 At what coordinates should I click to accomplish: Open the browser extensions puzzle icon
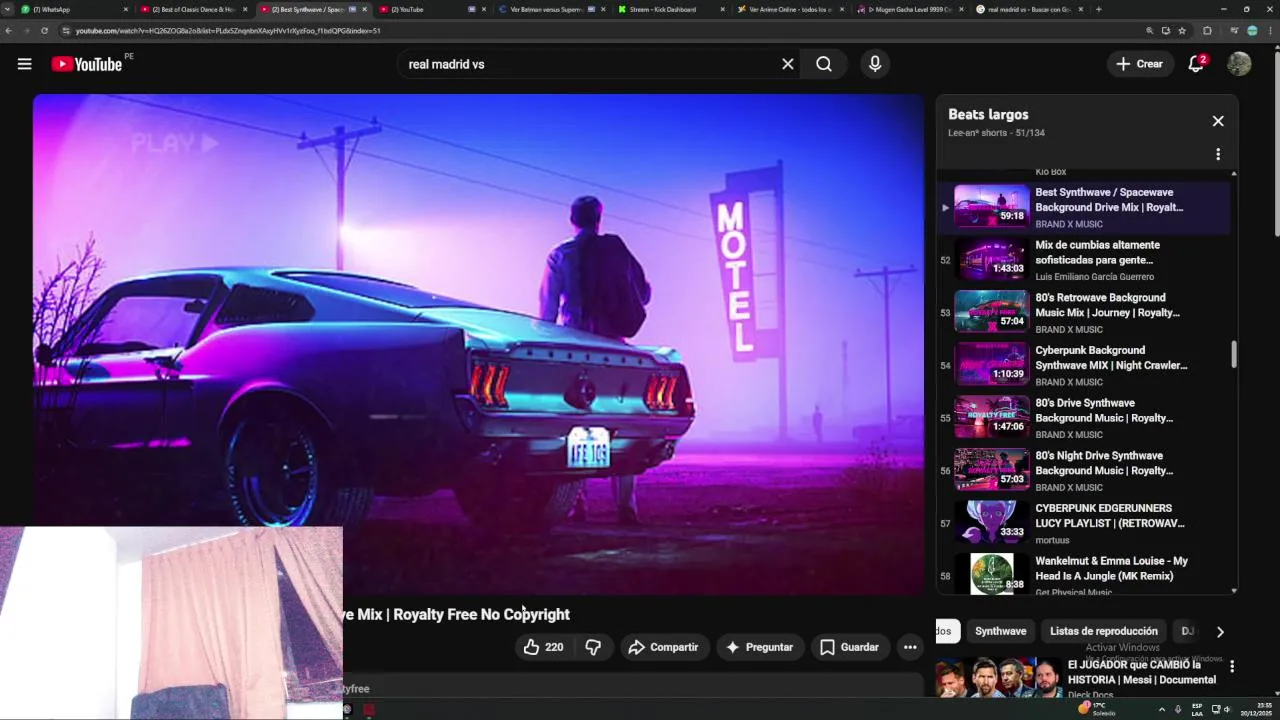pos(1207,31)
